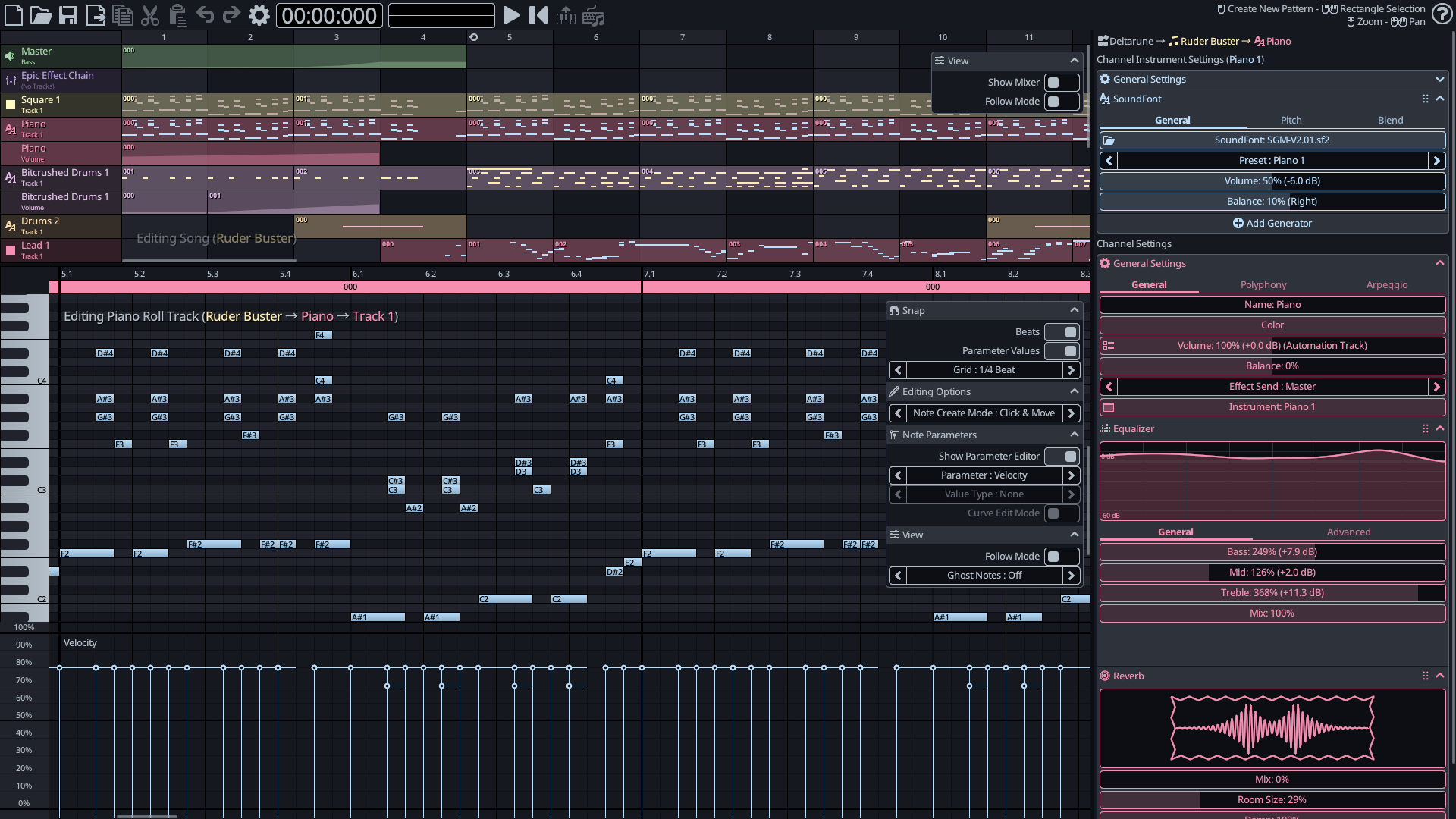The height and width of the screenshot is (819, 1456).
Task: Click next arrow on Grid 1/4 Beat
Action: click(1071, 370)
